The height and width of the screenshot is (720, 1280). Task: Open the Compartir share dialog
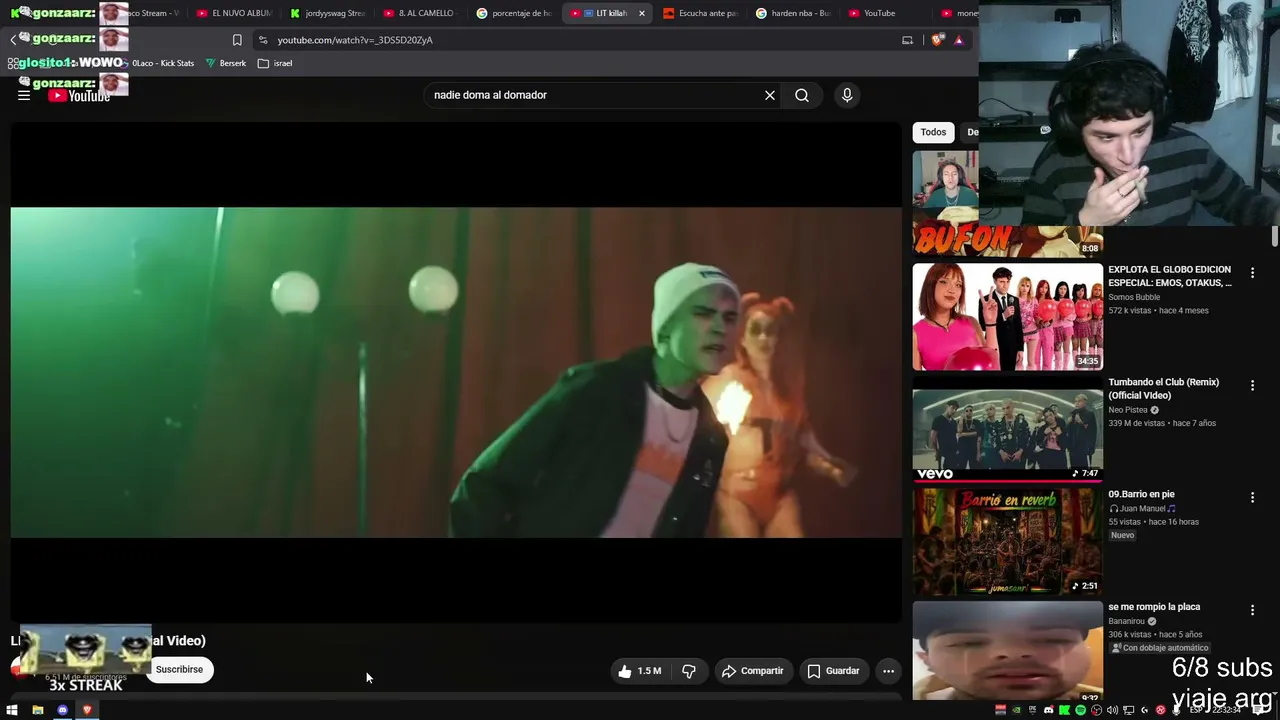[x=753, y=671]
